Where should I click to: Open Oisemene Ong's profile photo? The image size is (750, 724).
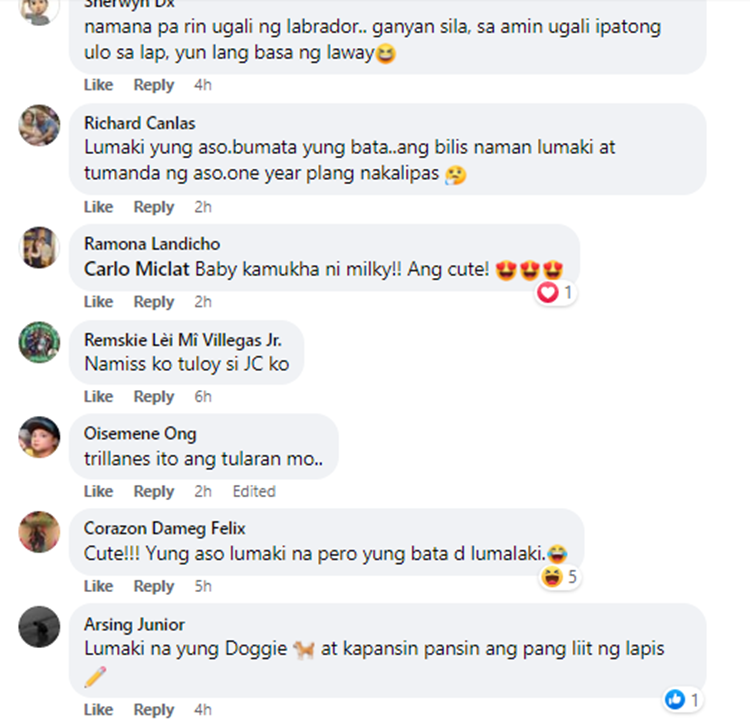tap(39, 437)
